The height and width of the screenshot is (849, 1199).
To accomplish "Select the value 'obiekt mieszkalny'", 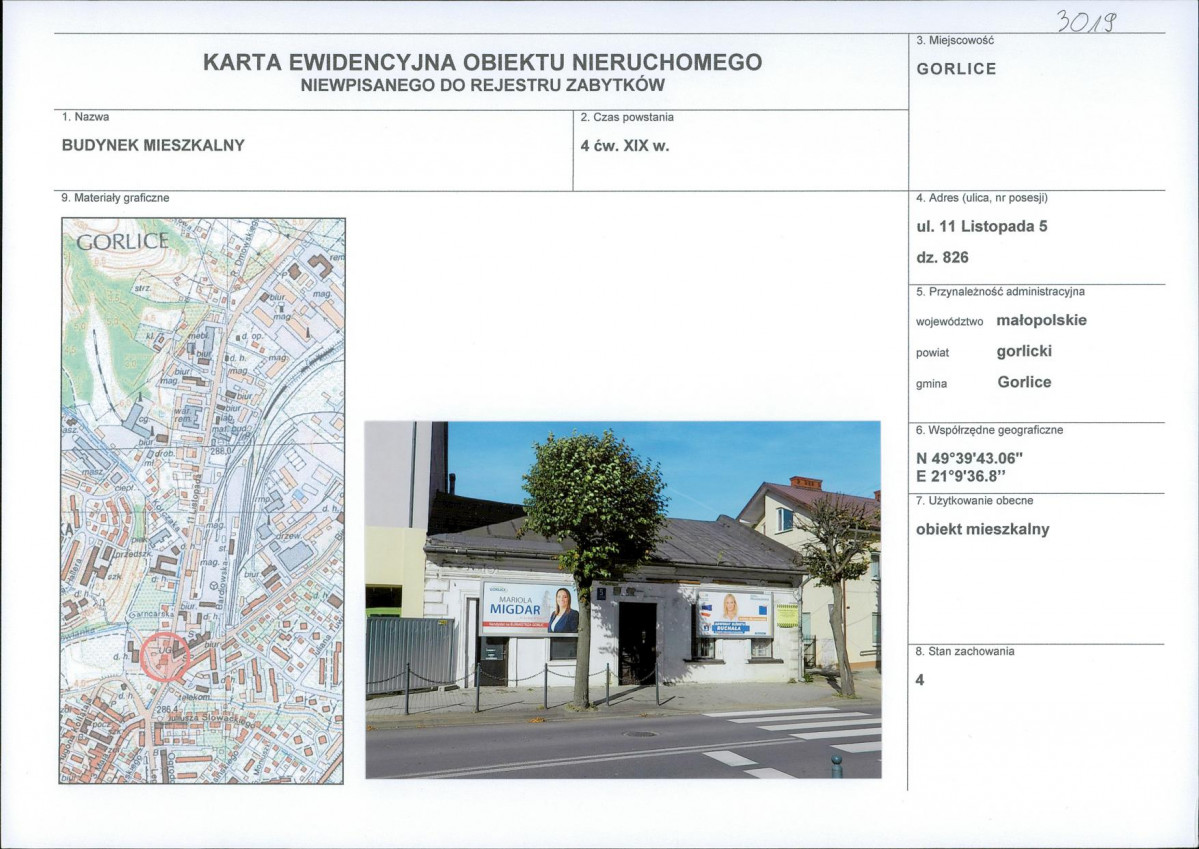I will (983, 529).
